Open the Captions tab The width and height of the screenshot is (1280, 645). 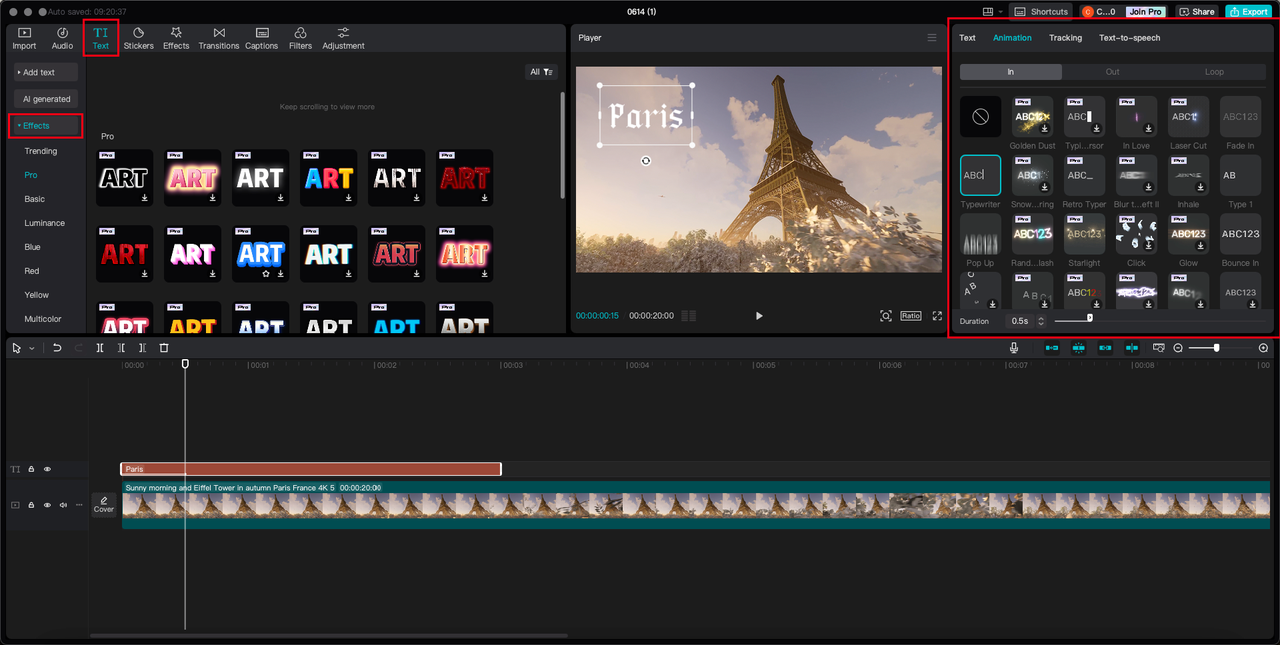click(x=262, y=38)
